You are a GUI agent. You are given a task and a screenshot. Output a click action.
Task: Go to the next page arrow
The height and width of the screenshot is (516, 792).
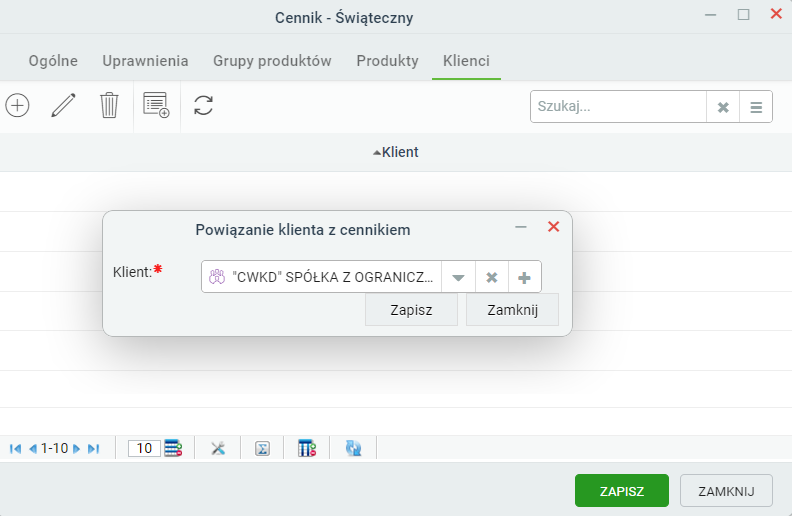pyautogui.click(x=76, y=448)
